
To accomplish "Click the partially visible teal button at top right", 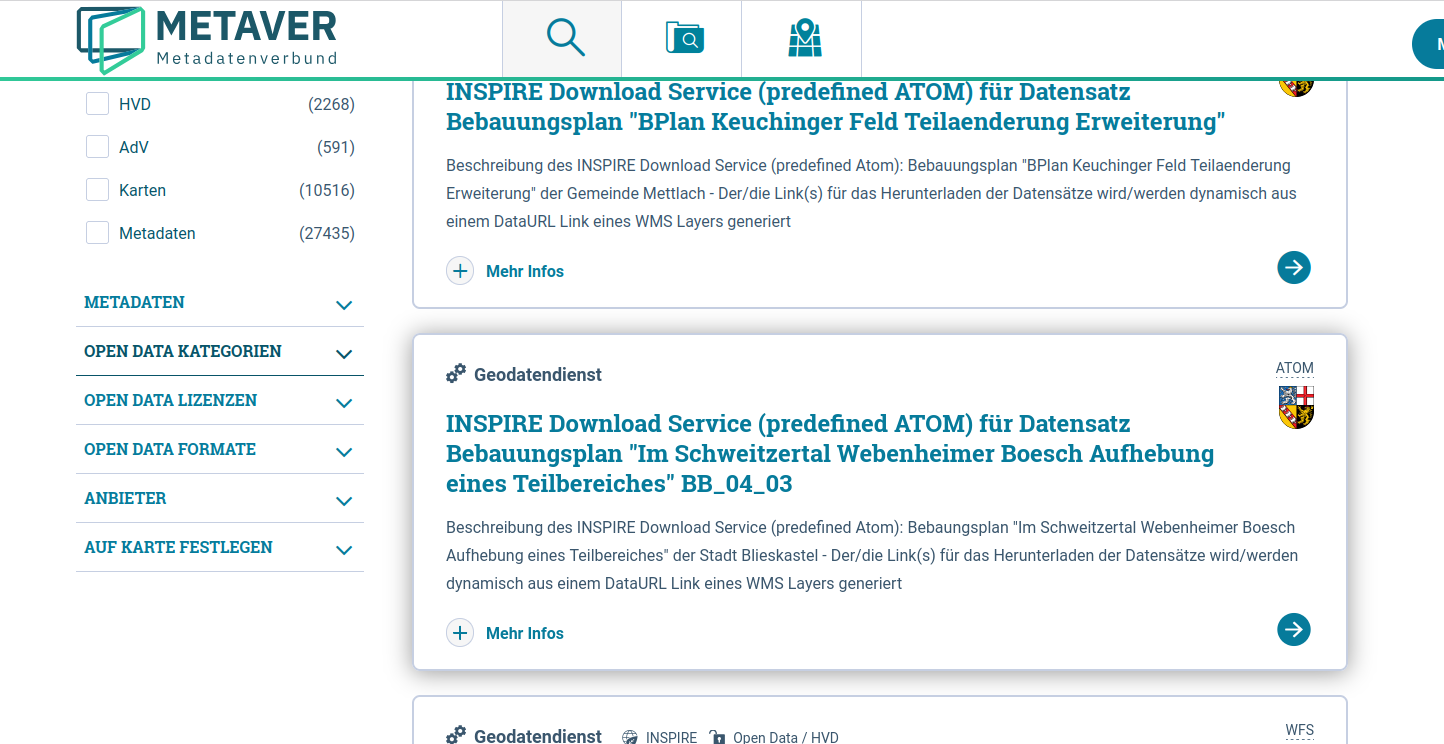I will point(1428,44).
